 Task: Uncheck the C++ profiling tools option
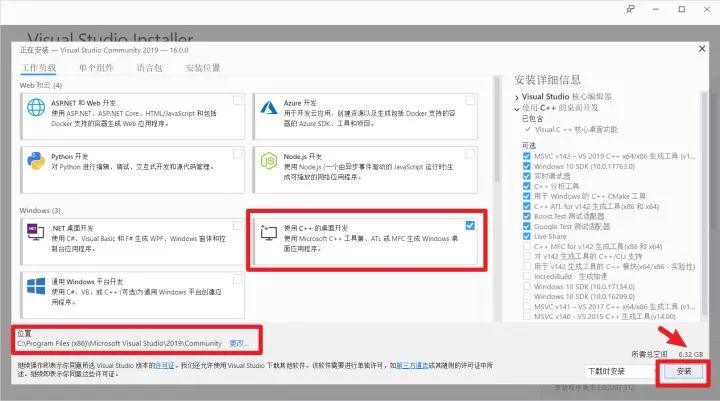coord(527,186)
